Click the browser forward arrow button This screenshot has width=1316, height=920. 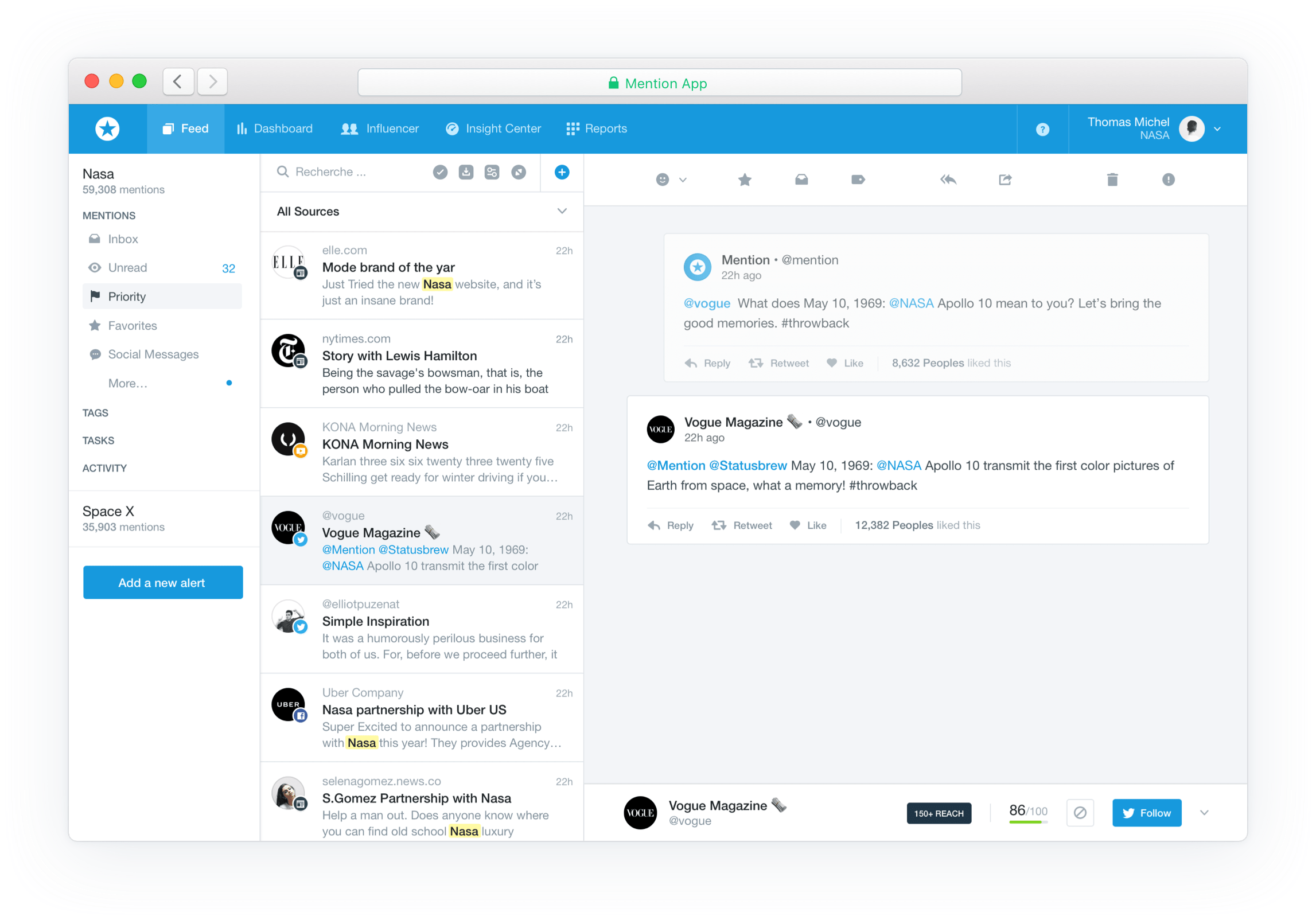point(212,81)
